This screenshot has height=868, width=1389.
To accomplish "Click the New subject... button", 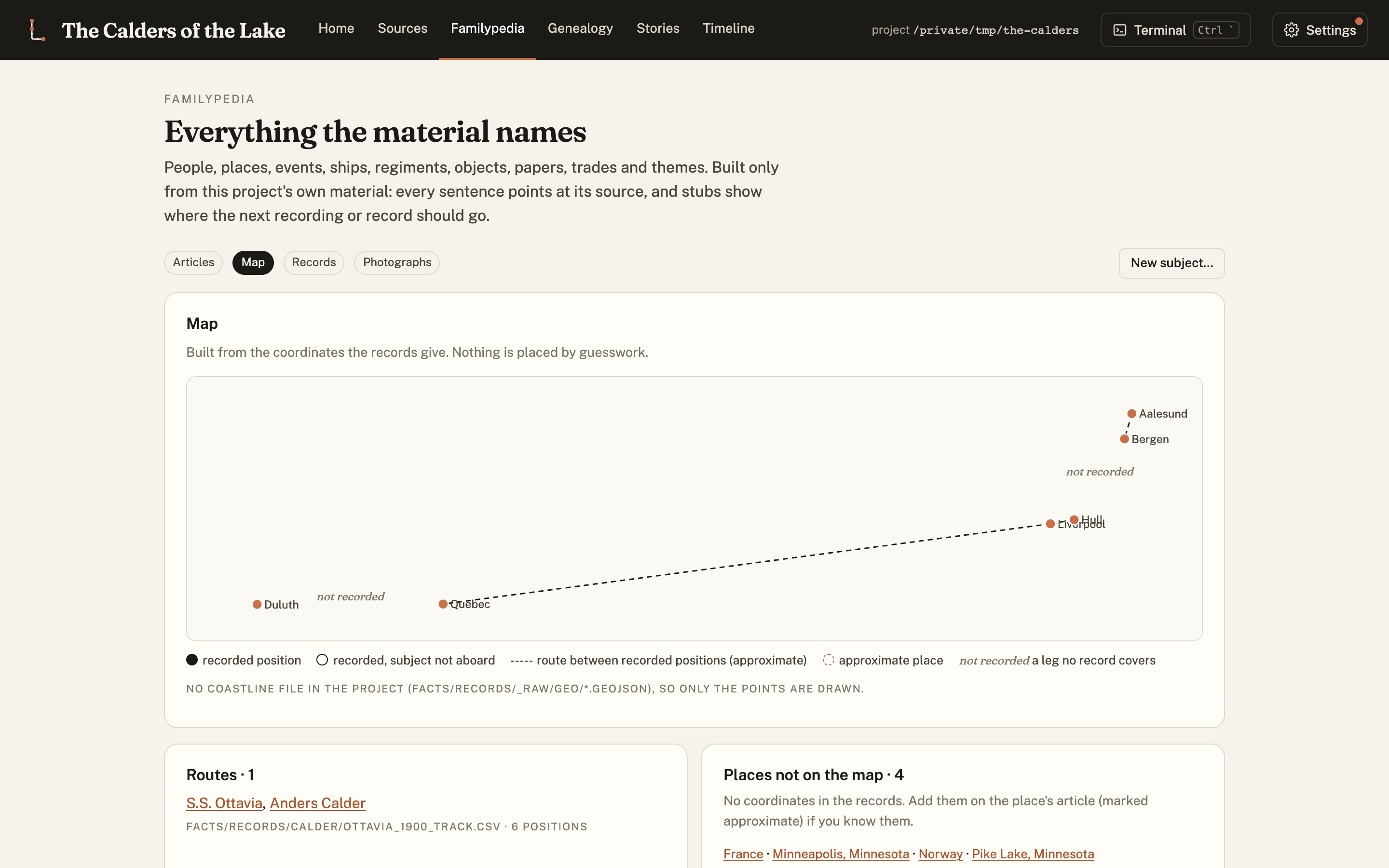I will [1171, 263].
